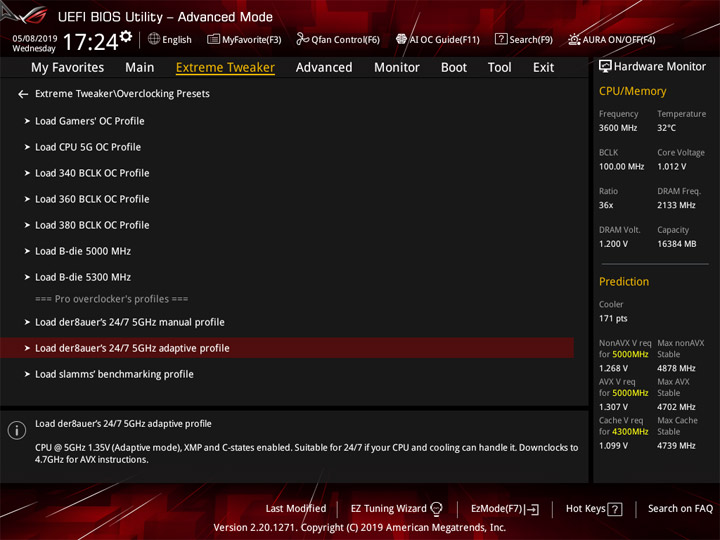Screen dimensions: 720x540
Task: Expand arrow for der8auer's manual profile
Action: point(27,322)
